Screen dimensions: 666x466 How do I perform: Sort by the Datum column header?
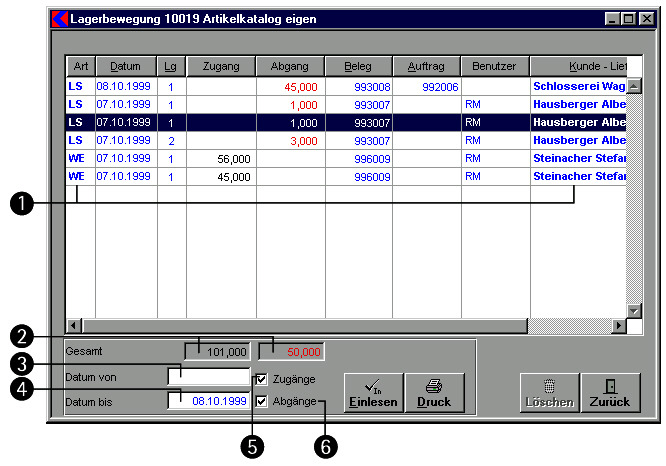pos(126,66)
